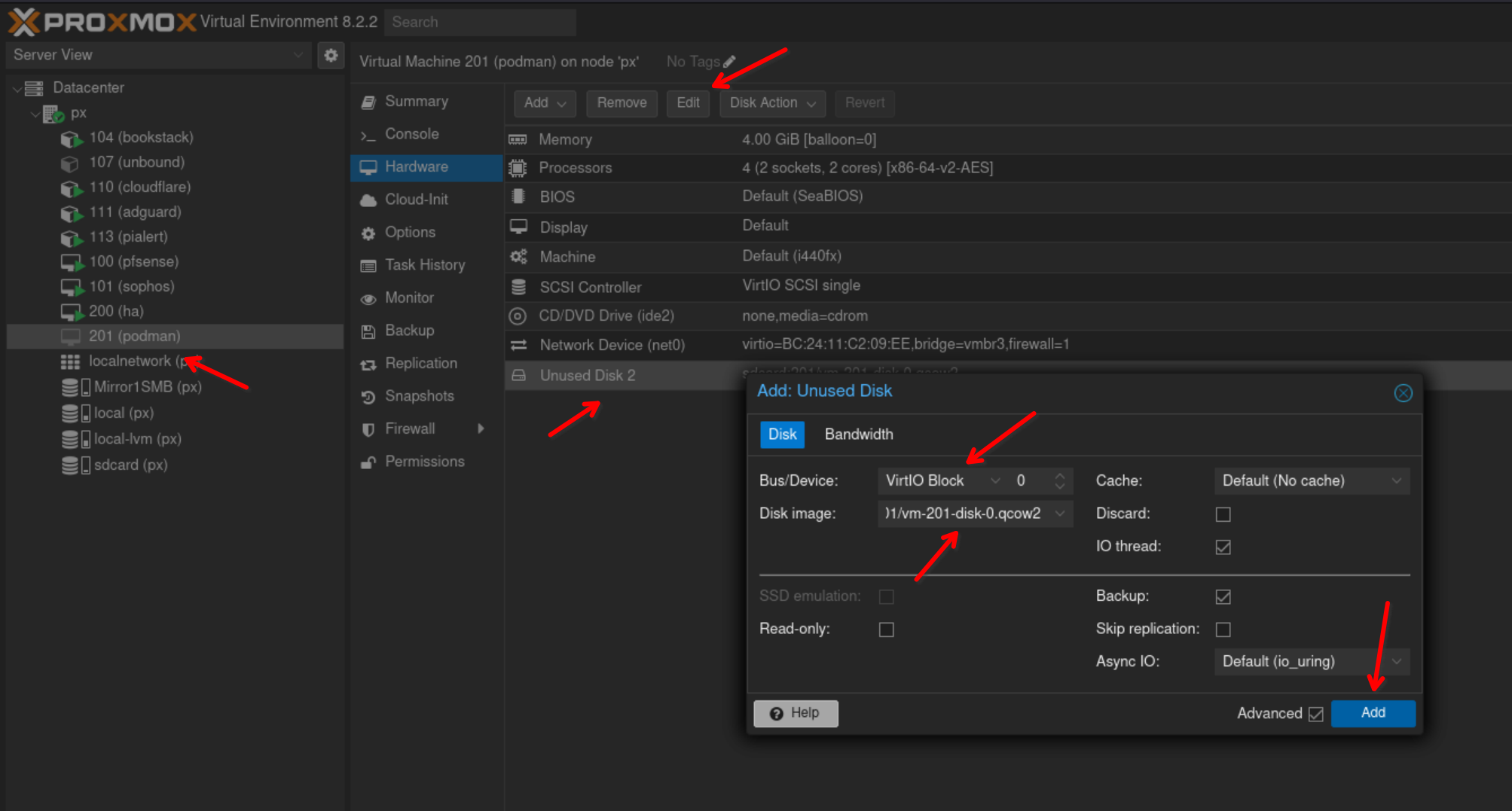Screen dimensions: 1512x811
Task: Click the Backup floppy disk icon
Action: [x=368, y=331]
